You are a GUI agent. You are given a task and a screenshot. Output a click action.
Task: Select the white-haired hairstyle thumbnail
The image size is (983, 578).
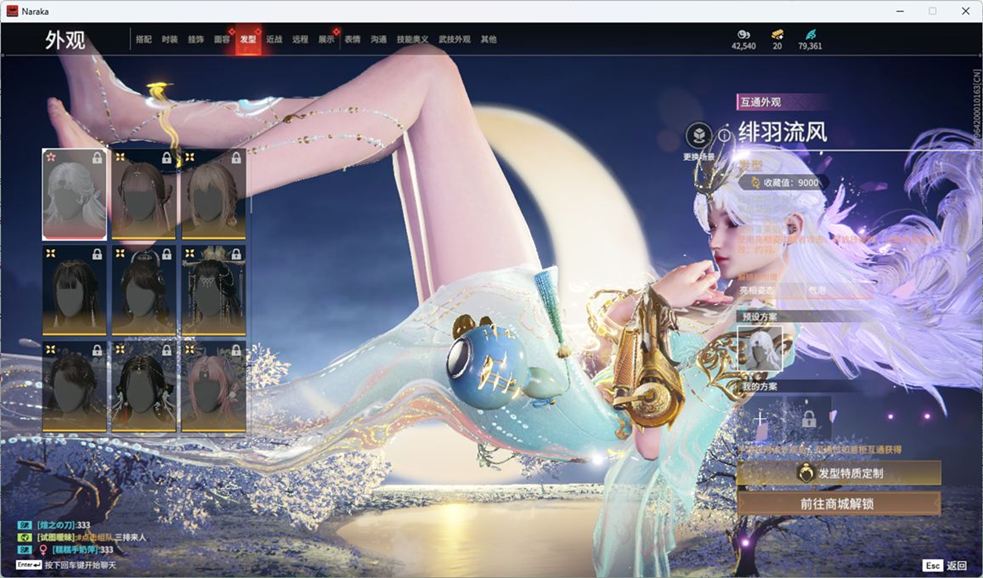[x=74, y=194]
